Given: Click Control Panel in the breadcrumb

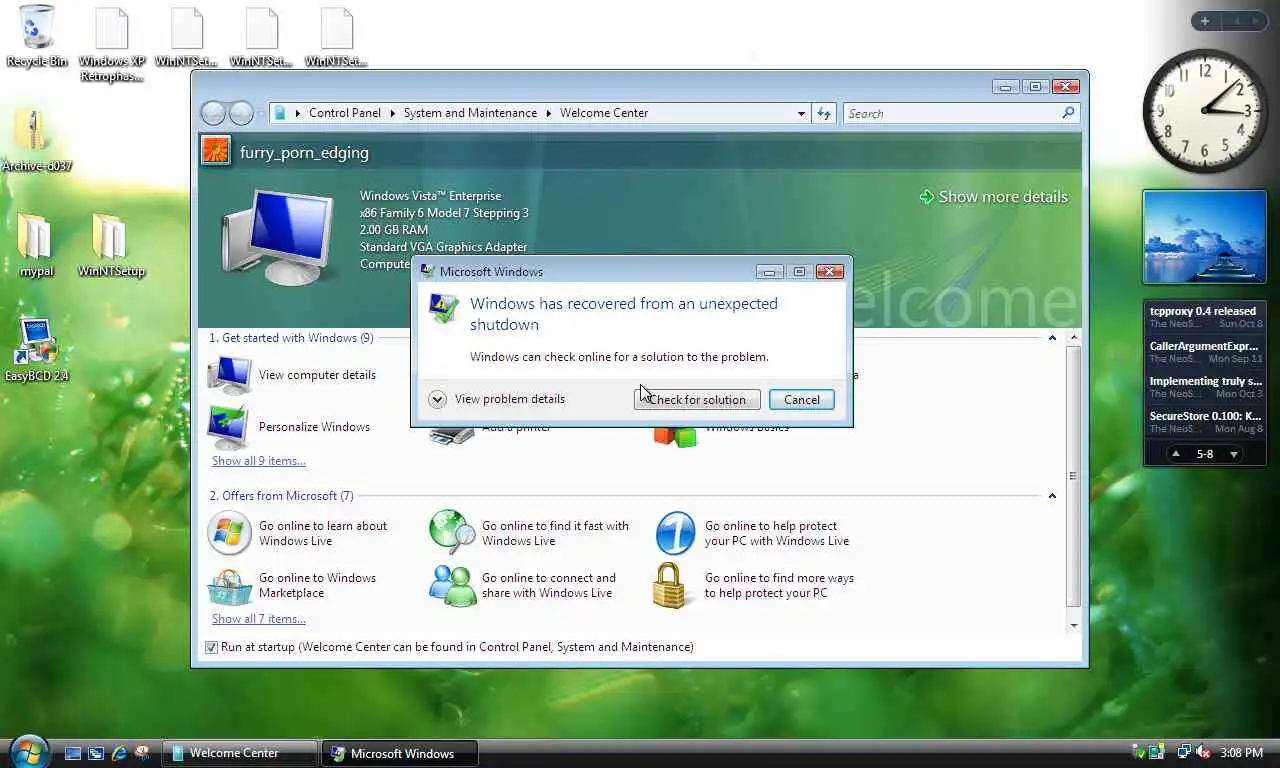Looking at the screenshot, I should coord(345,113).
